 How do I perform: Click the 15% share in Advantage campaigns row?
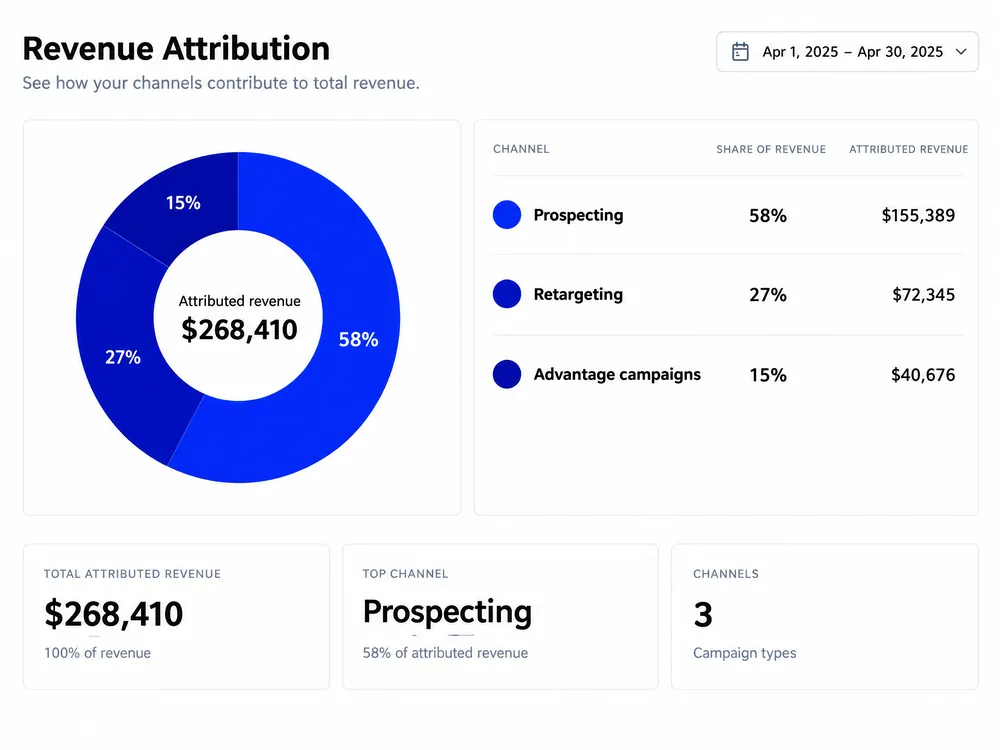(768, 375)
